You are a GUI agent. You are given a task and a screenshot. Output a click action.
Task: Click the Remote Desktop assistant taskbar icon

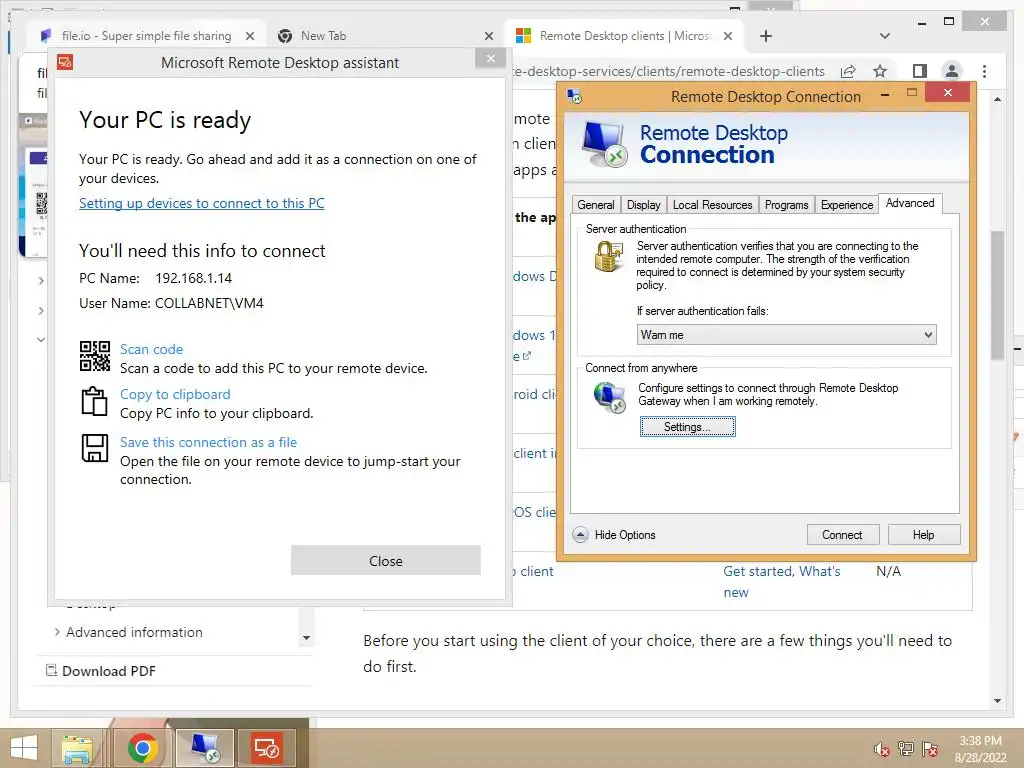pyautogui.click(x=267, y=748)
